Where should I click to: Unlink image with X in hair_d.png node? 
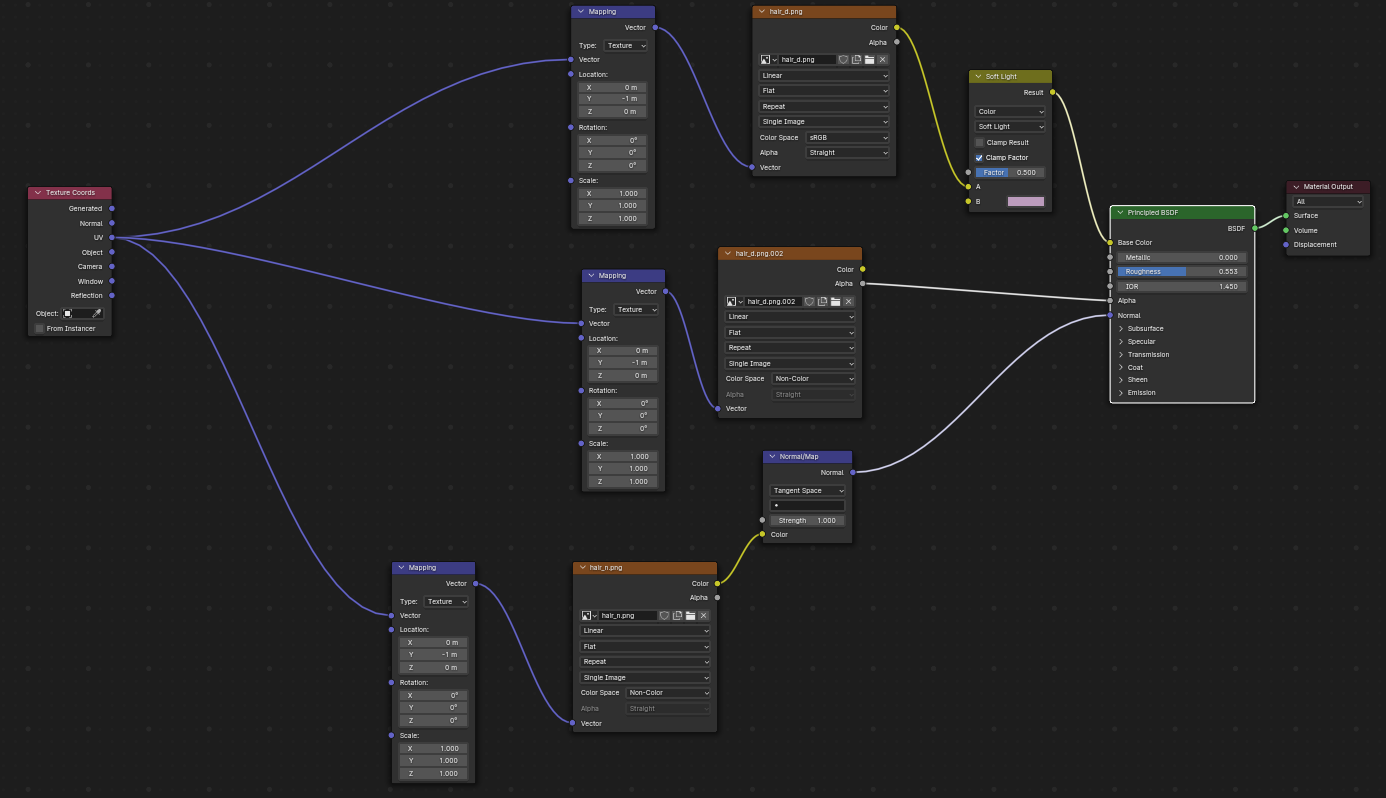(882, 59)
